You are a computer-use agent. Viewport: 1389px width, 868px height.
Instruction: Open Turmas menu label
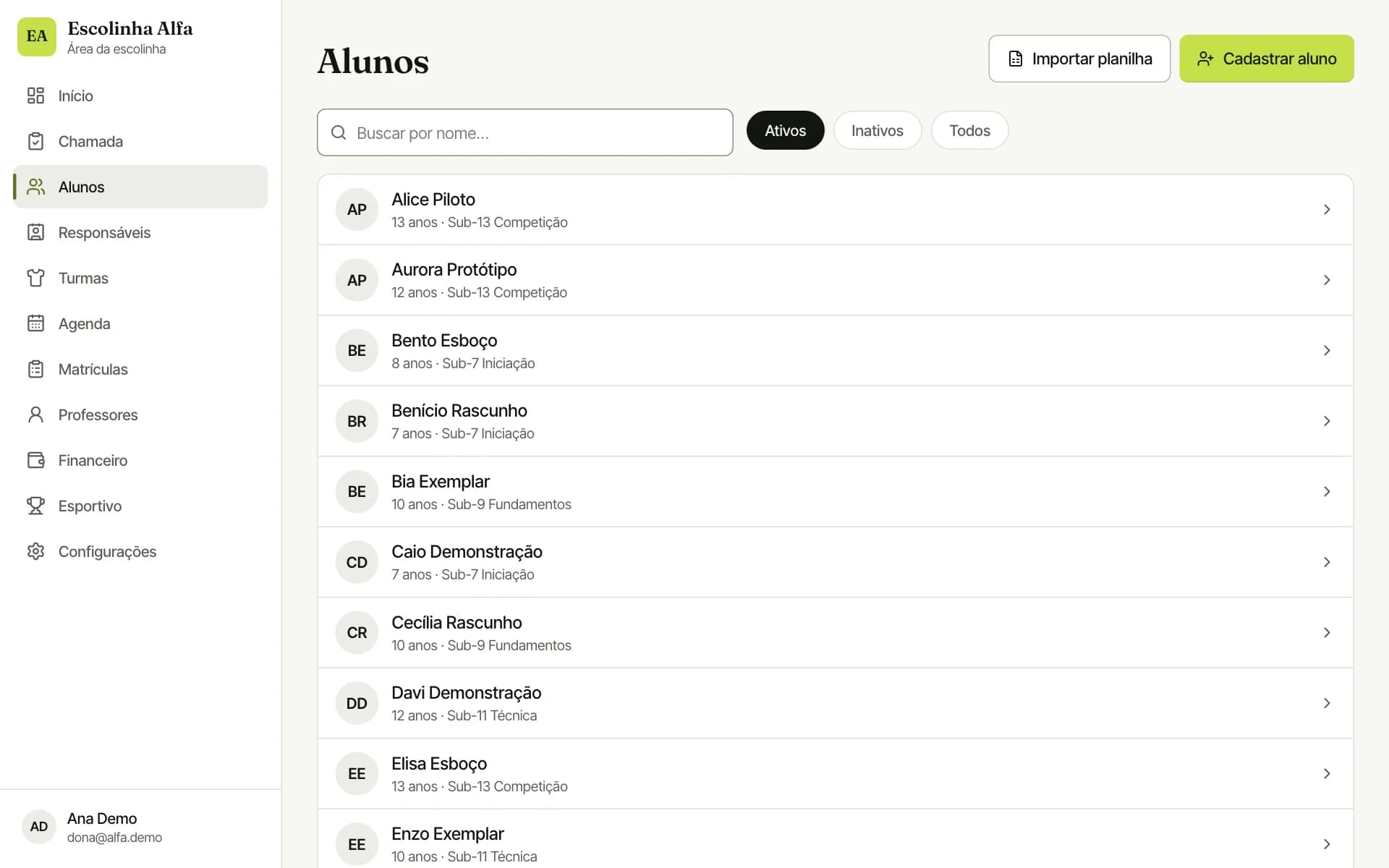pos(83,278)
